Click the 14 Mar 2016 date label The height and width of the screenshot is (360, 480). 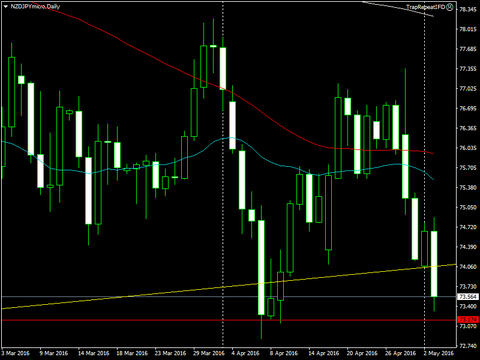pos(94,353)
